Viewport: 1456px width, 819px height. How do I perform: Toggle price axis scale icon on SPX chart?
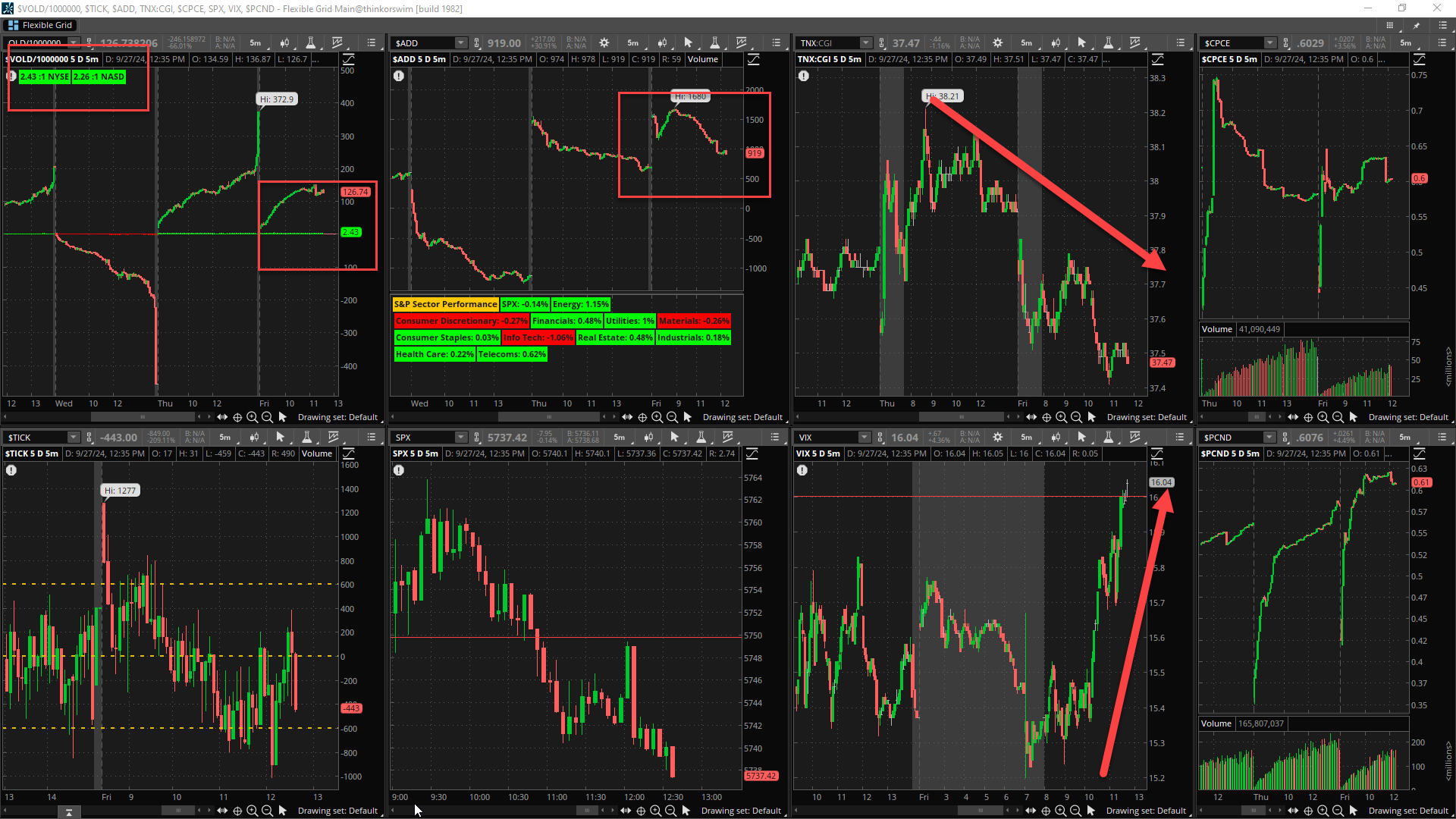(x=752, y=453)
